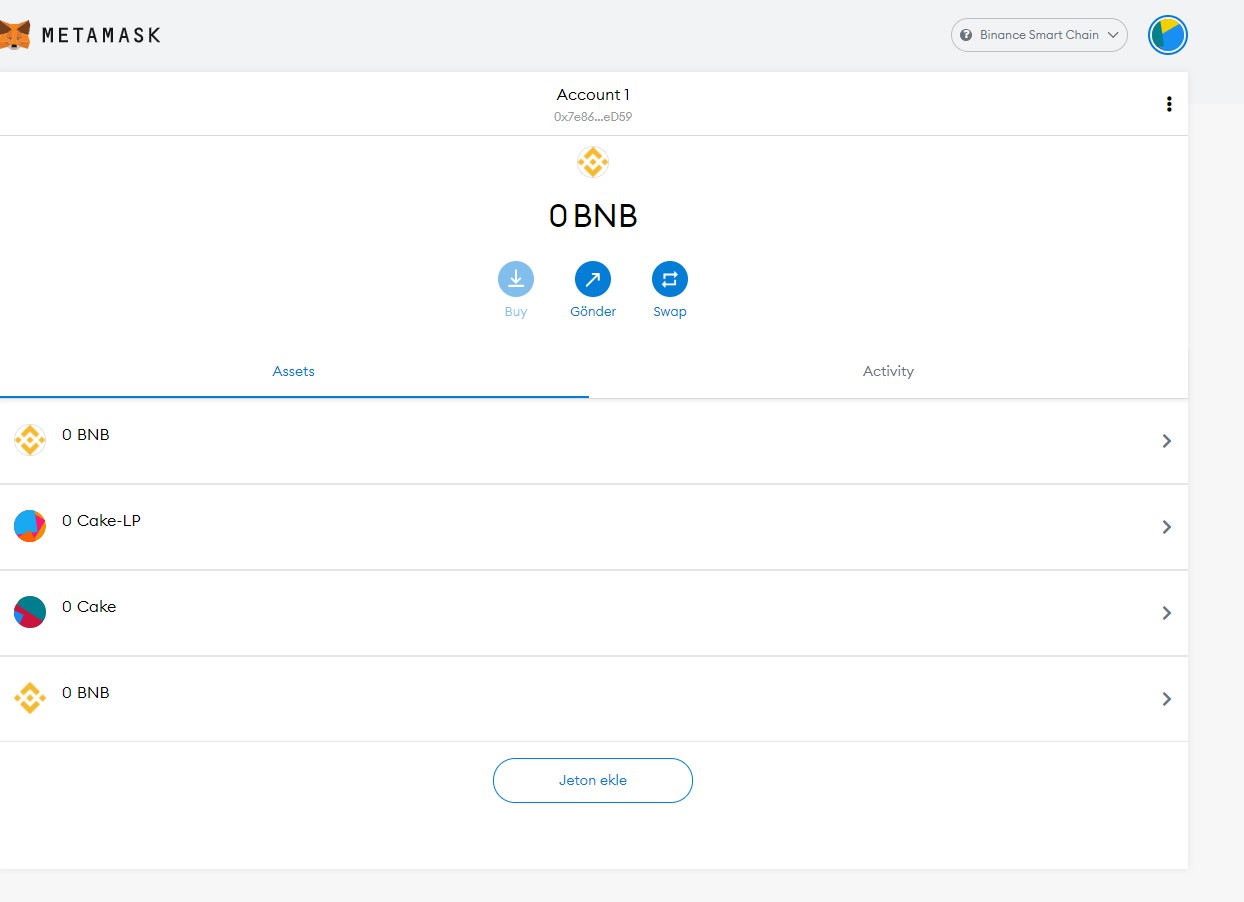
Task: Open the Binance Smart Chain network dropdown
Action: (1039, 35)
